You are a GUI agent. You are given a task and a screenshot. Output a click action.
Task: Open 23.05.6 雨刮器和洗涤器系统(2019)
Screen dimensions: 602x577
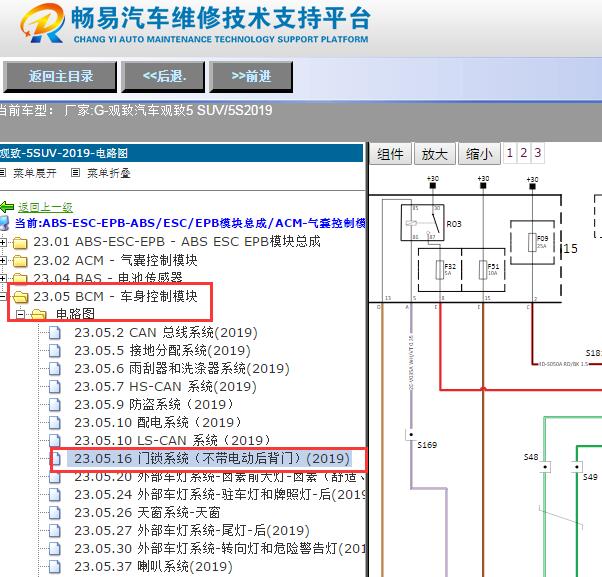point(182,369)
